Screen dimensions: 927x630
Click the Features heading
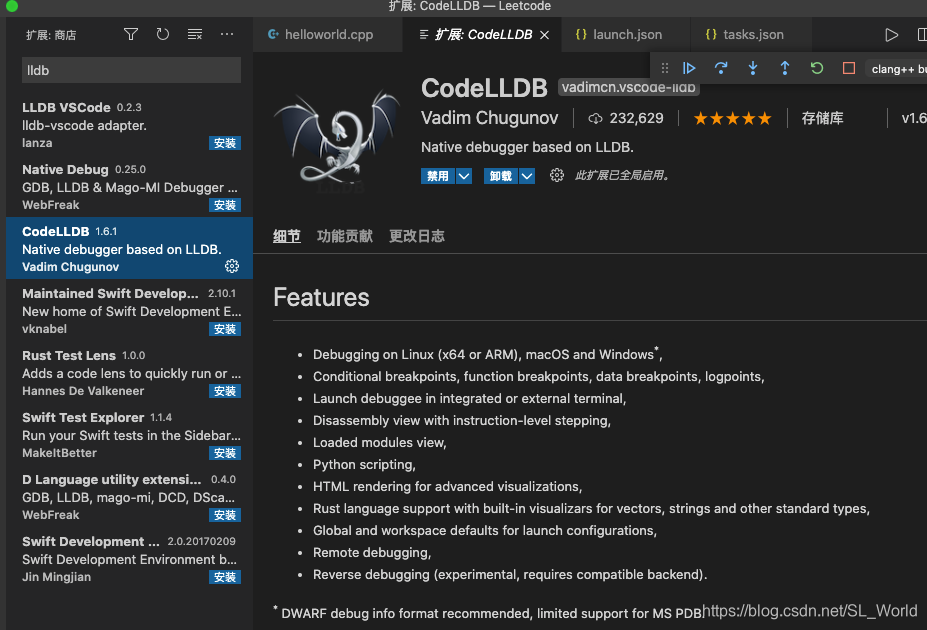click(321, 297)
